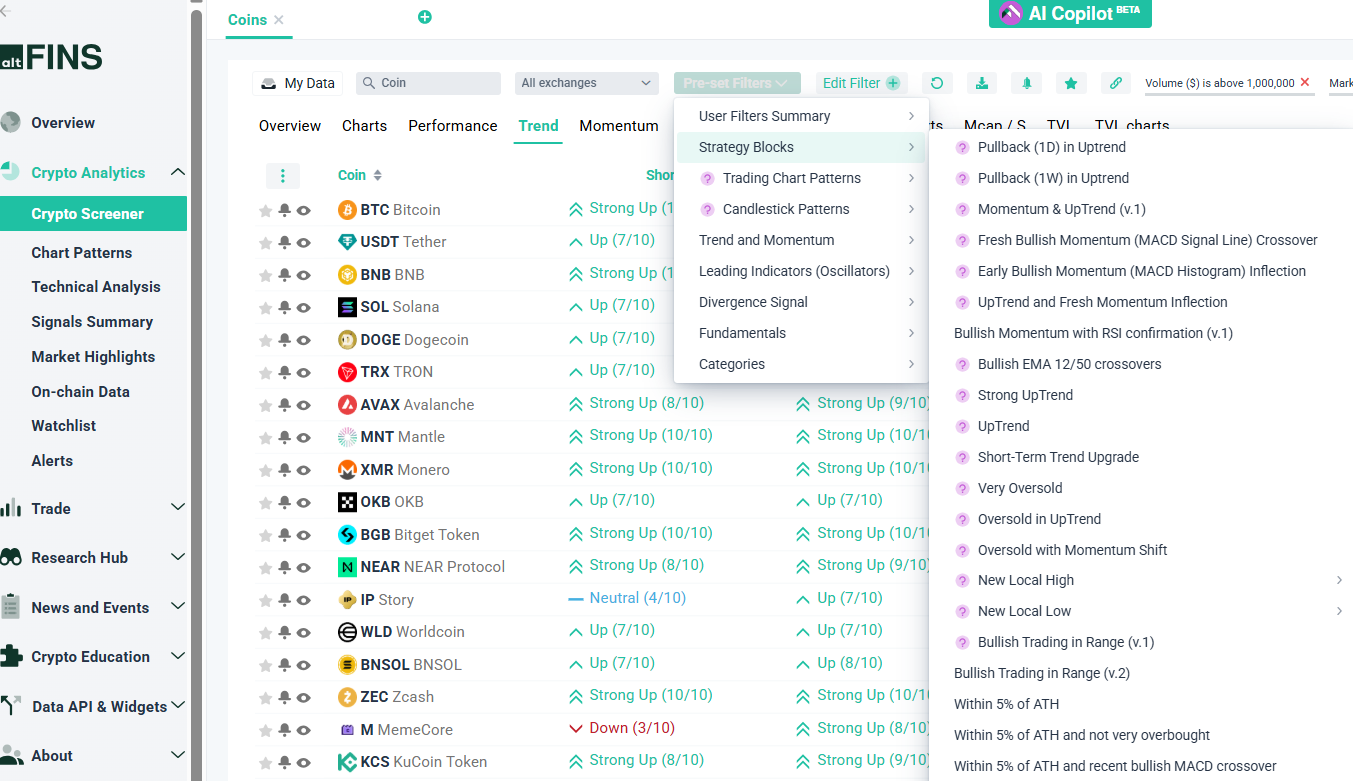This screenshot has height=781, width=1353.
Task: Click the reset filter refresh icon
Action: pyautogui.click(x=936, y=83)
